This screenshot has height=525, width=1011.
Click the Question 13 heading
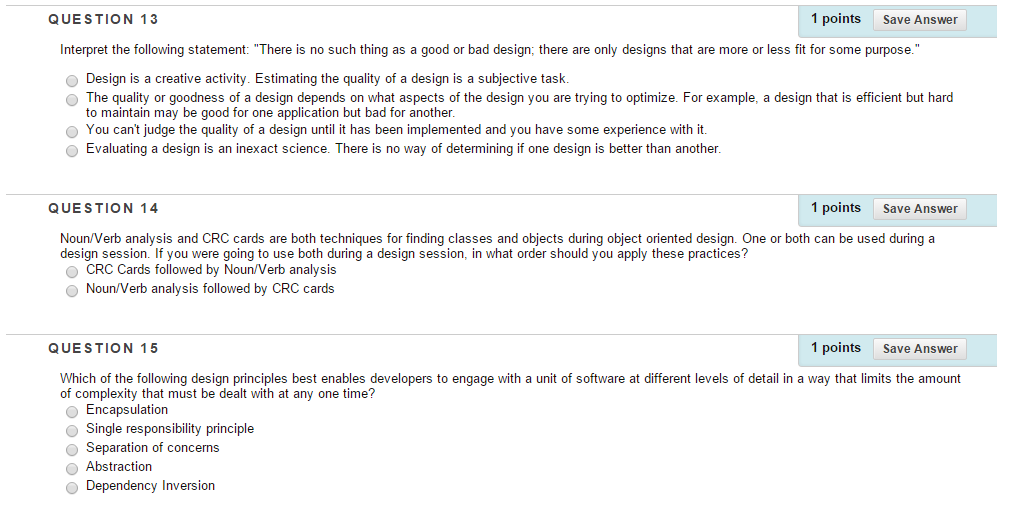click(103, 20)
